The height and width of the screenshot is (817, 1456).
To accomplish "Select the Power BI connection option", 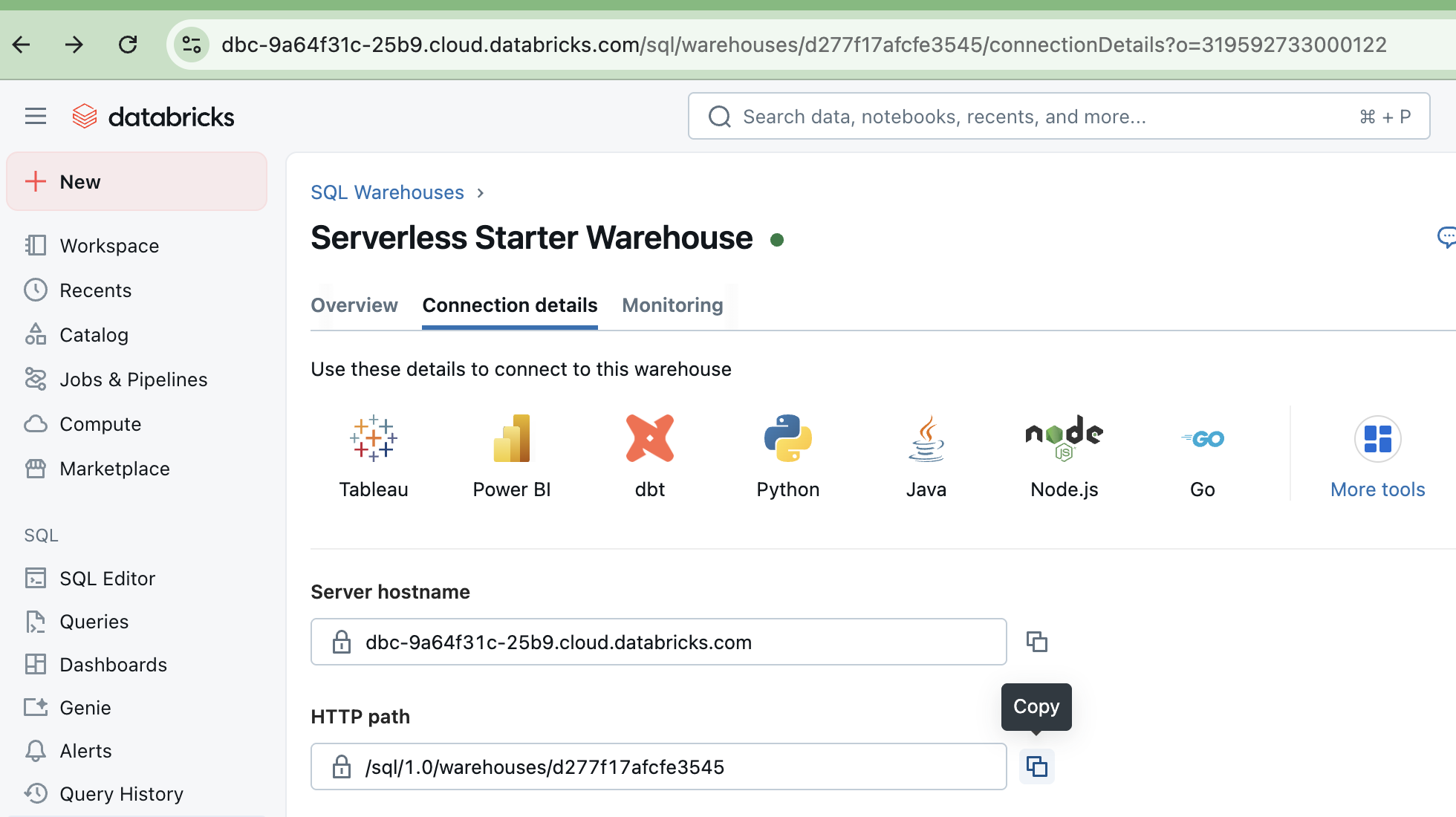I will [x=512, y=453].
